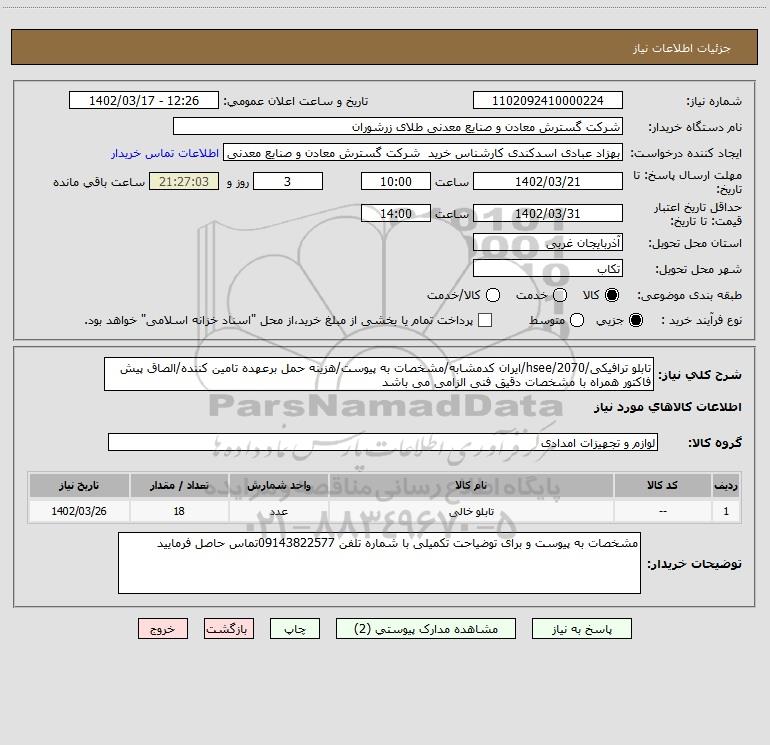Viewport: 770px width, 745px height.
Task: Click the requester field بهزاد عبادی اسدکندی
Action: (x=423, y=153)
